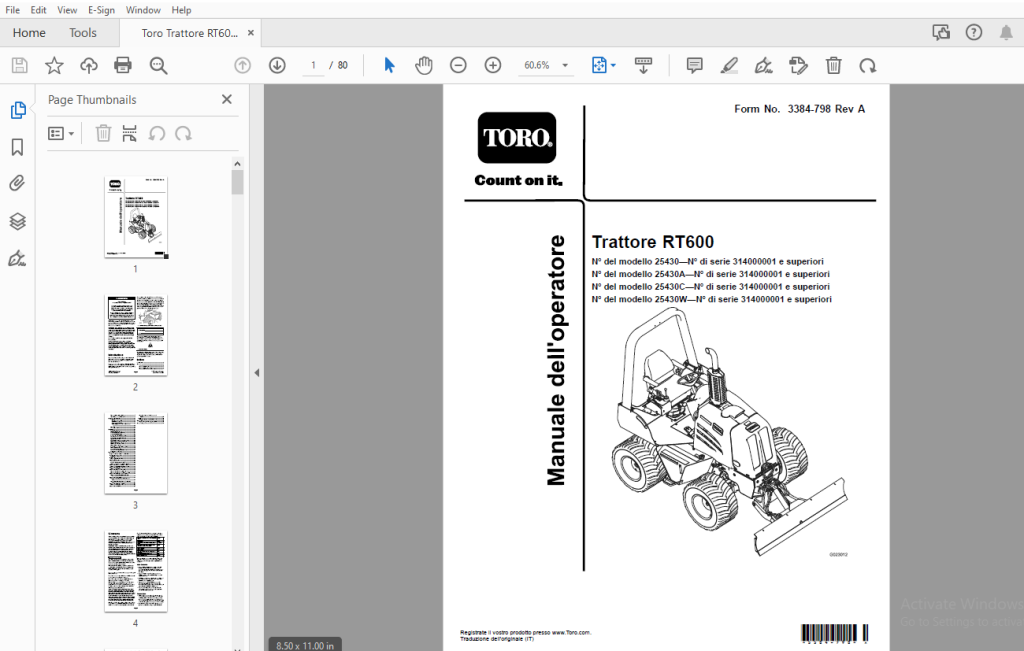This screenshot has width=1024, height=651.
Task: Zoom out with the minus icon
Action: [x=458, y=65]
